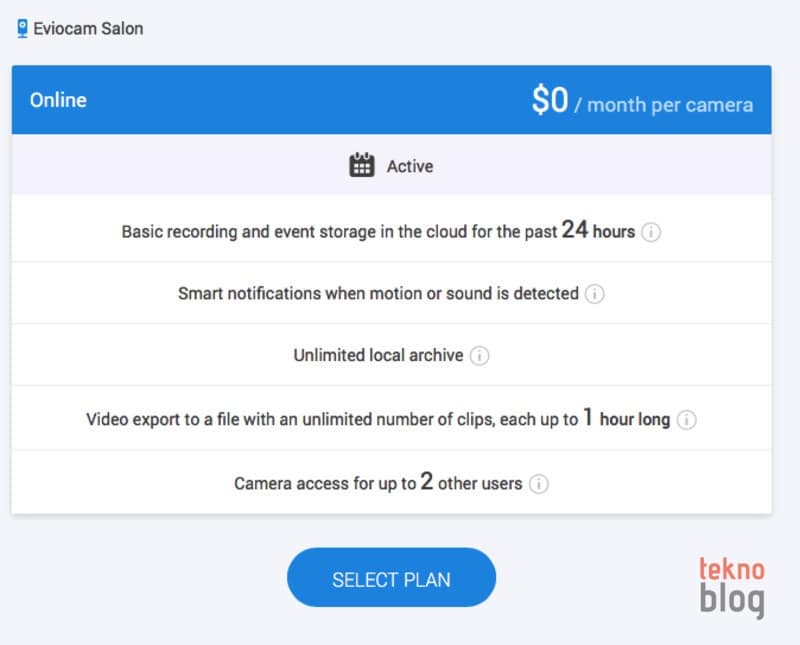Screen dimensions: 800x645
Task: Click the Online plan header title
Action: [58, 100]
